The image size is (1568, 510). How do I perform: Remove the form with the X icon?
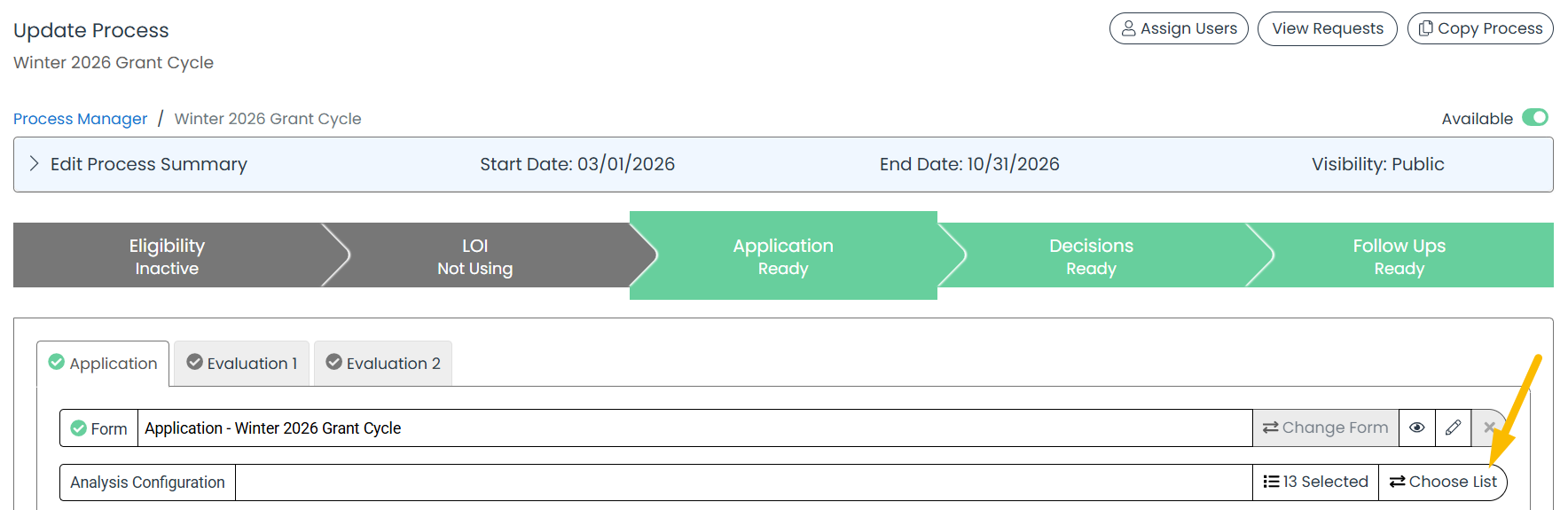tap(1489, 428)
